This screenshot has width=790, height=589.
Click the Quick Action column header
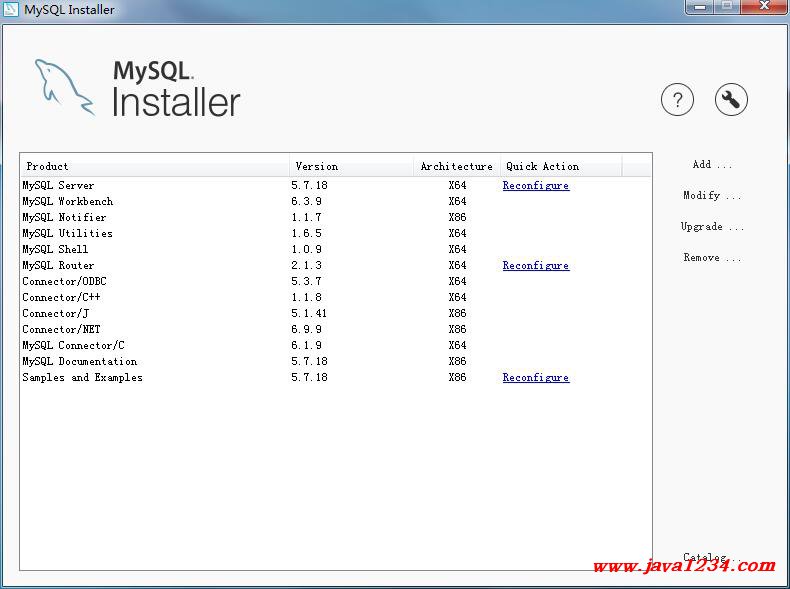[561, 166]
